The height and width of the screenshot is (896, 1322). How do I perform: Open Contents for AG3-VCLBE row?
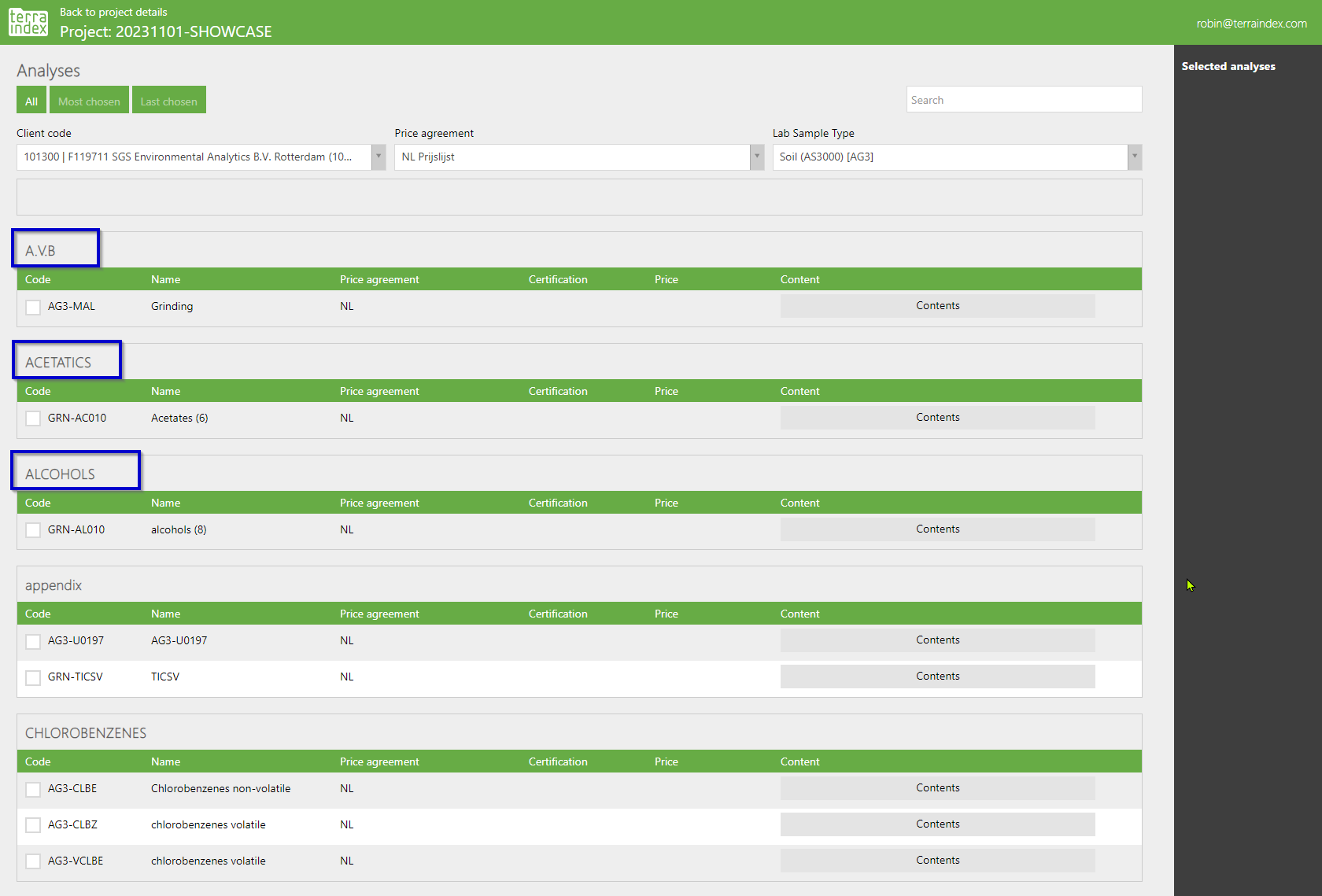pos(937,861)
